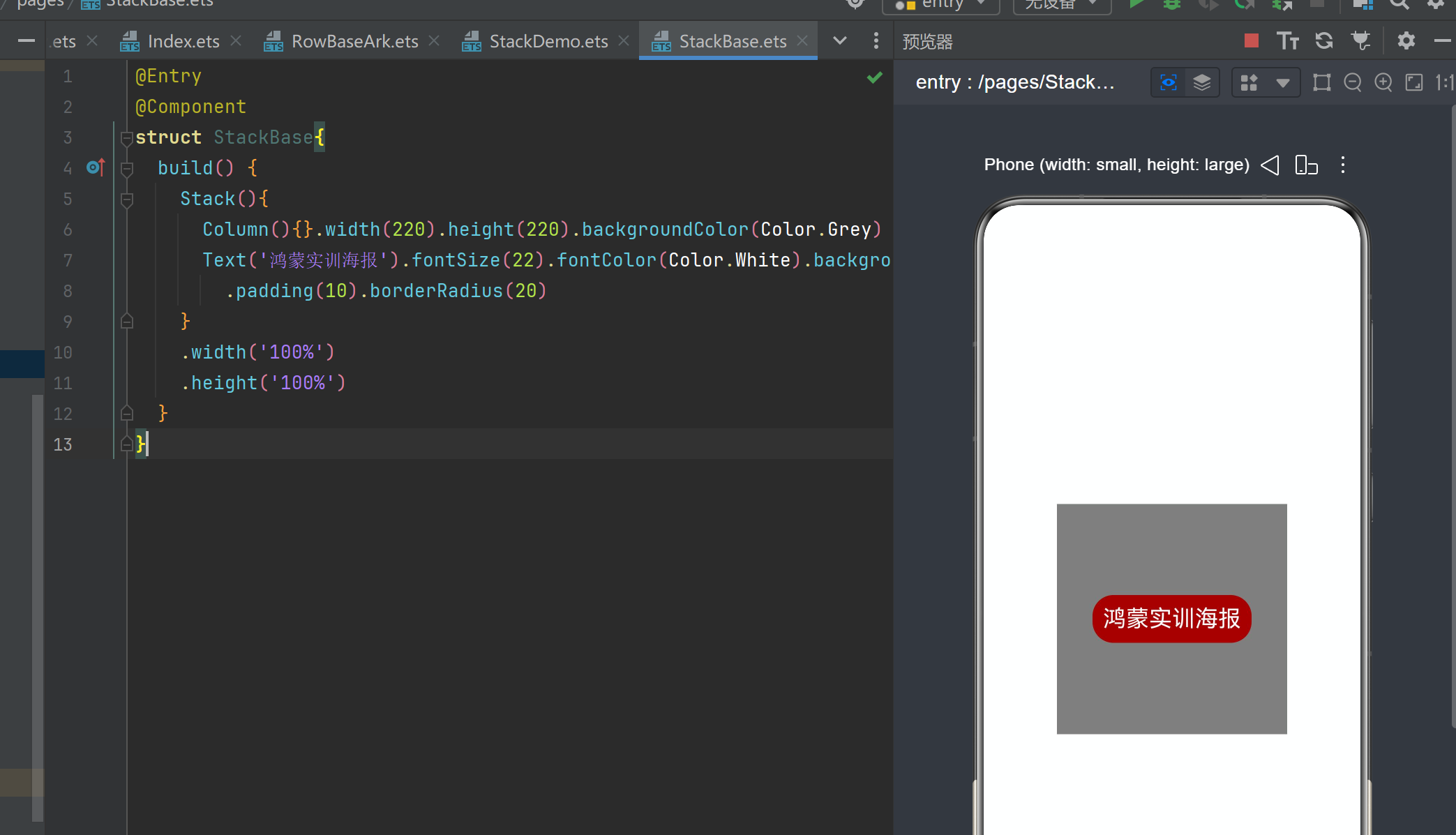Rotate the preview device

pyautogui.click(x=1306, y=165)
